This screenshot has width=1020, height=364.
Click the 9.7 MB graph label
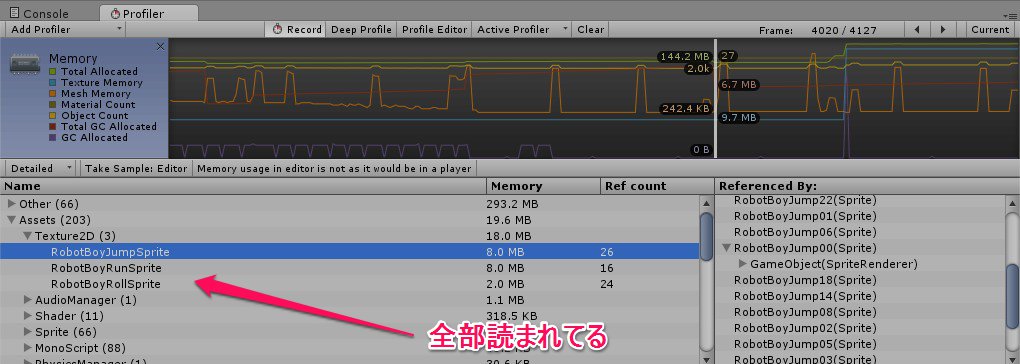(740, 118)
